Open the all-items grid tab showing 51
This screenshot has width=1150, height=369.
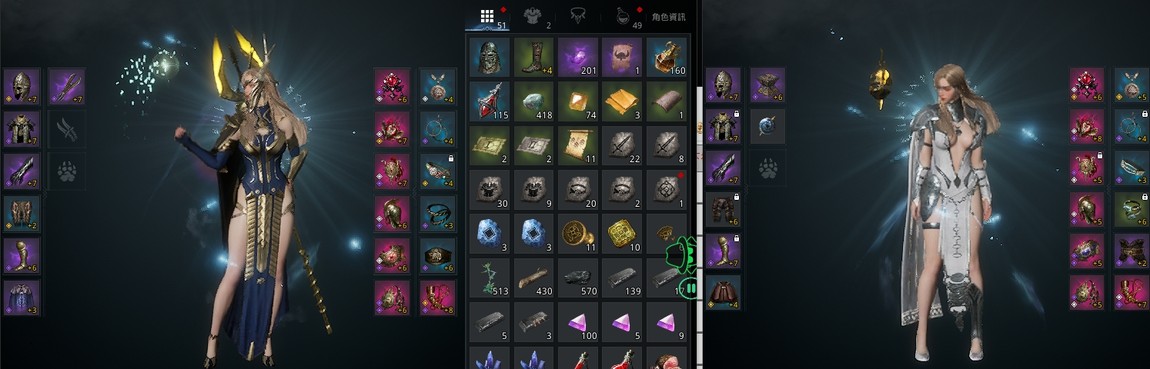488,16
